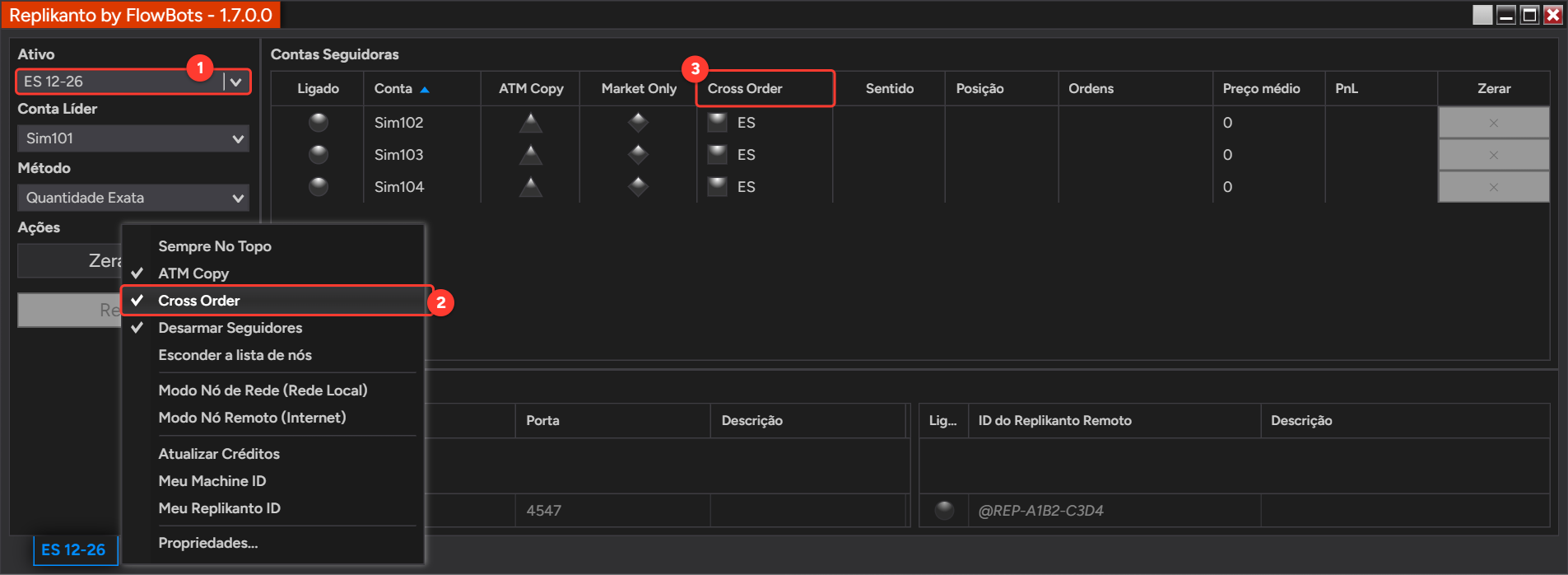Click the Porta column header
Image resolution: width=1568 pixels, height=575 pixels.
pyautogui.click(x=612, y=421)
